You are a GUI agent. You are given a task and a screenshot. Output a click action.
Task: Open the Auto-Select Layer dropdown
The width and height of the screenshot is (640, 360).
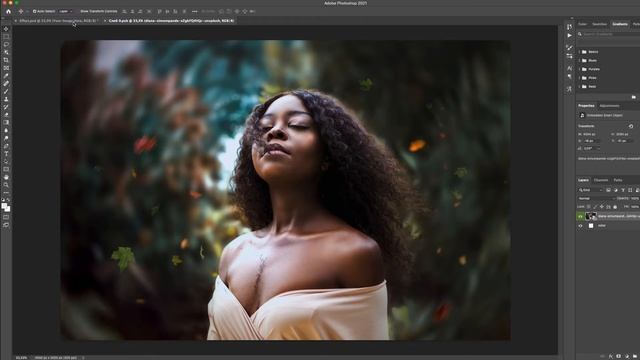(65, 11)
